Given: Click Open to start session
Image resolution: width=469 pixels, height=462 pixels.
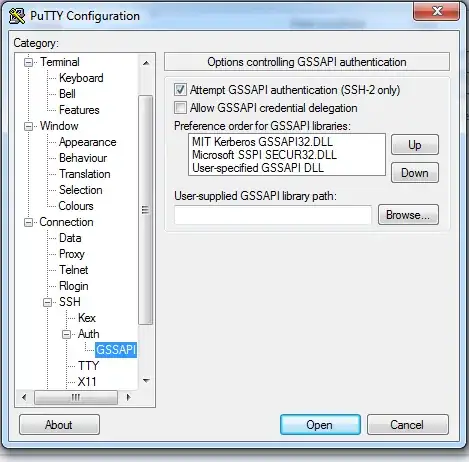Looking at the screenshot, I should point(320,425).
